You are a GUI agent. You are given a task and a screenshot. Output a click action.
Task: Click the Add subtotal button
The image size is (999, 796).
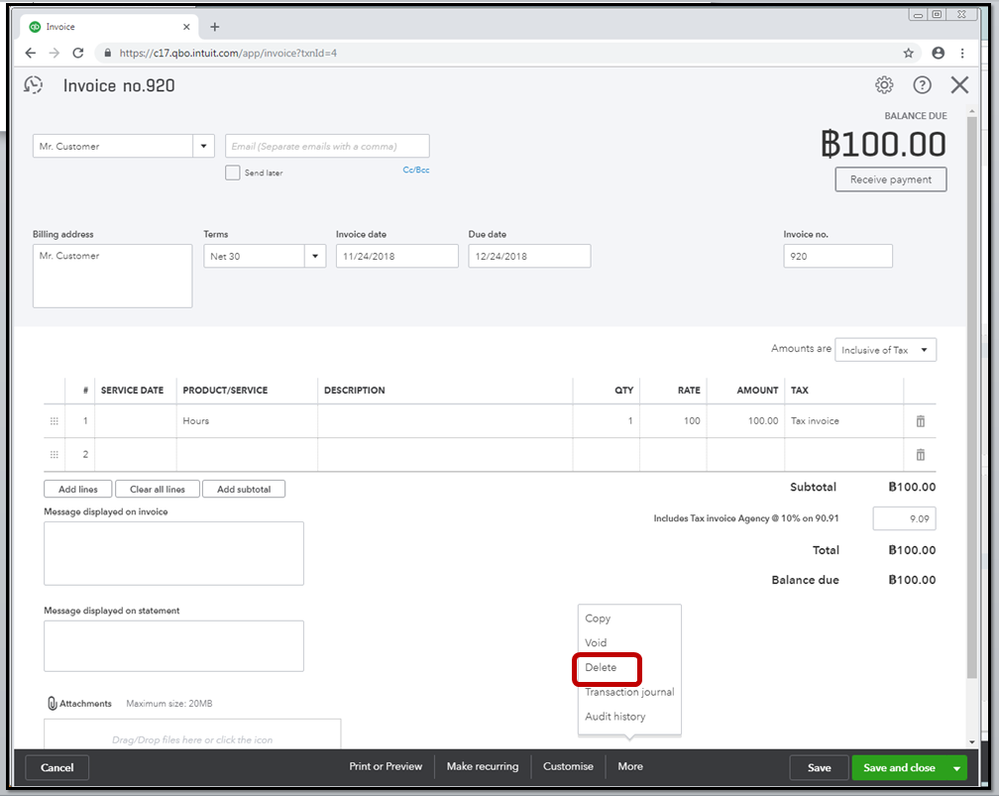point(243,489)
